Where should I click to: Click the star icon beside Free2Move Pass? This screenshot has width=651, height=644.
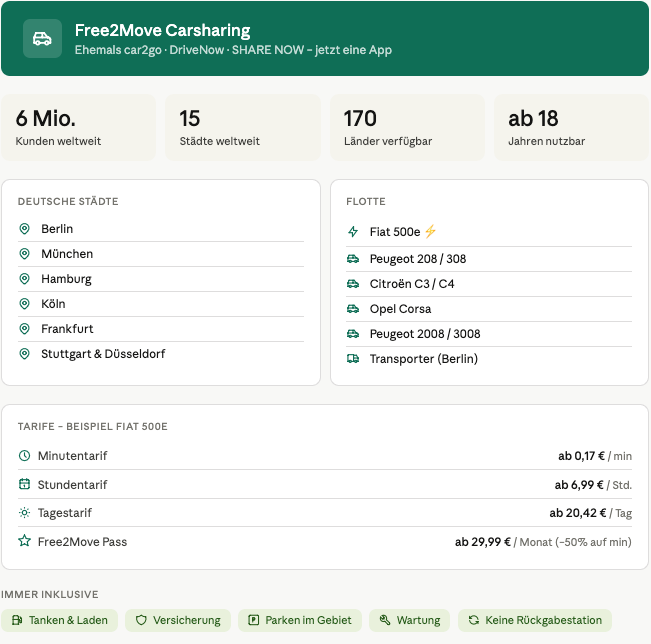click(24, 541)
